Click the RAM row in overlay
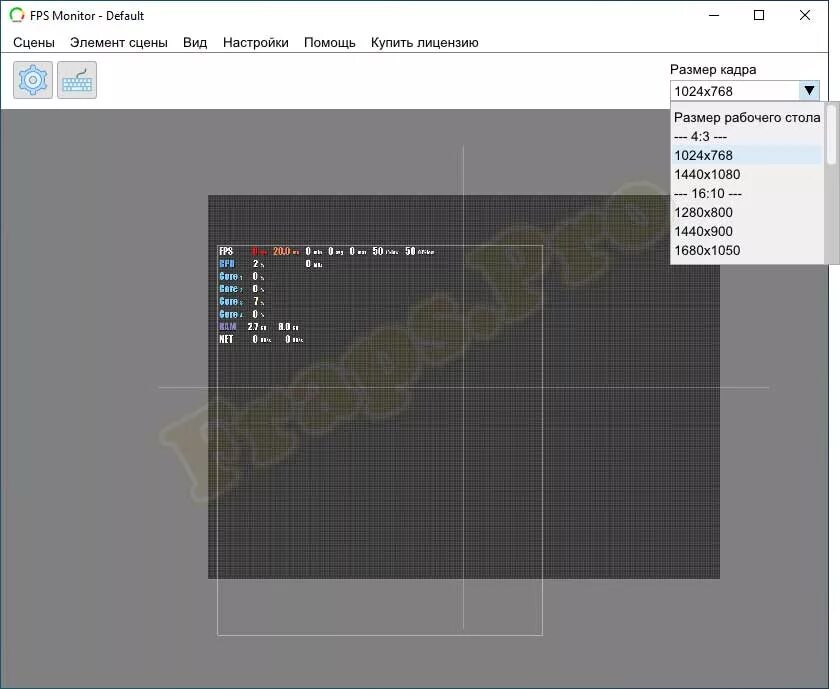The width and height of the screenshot is (840, 689). 259,326
